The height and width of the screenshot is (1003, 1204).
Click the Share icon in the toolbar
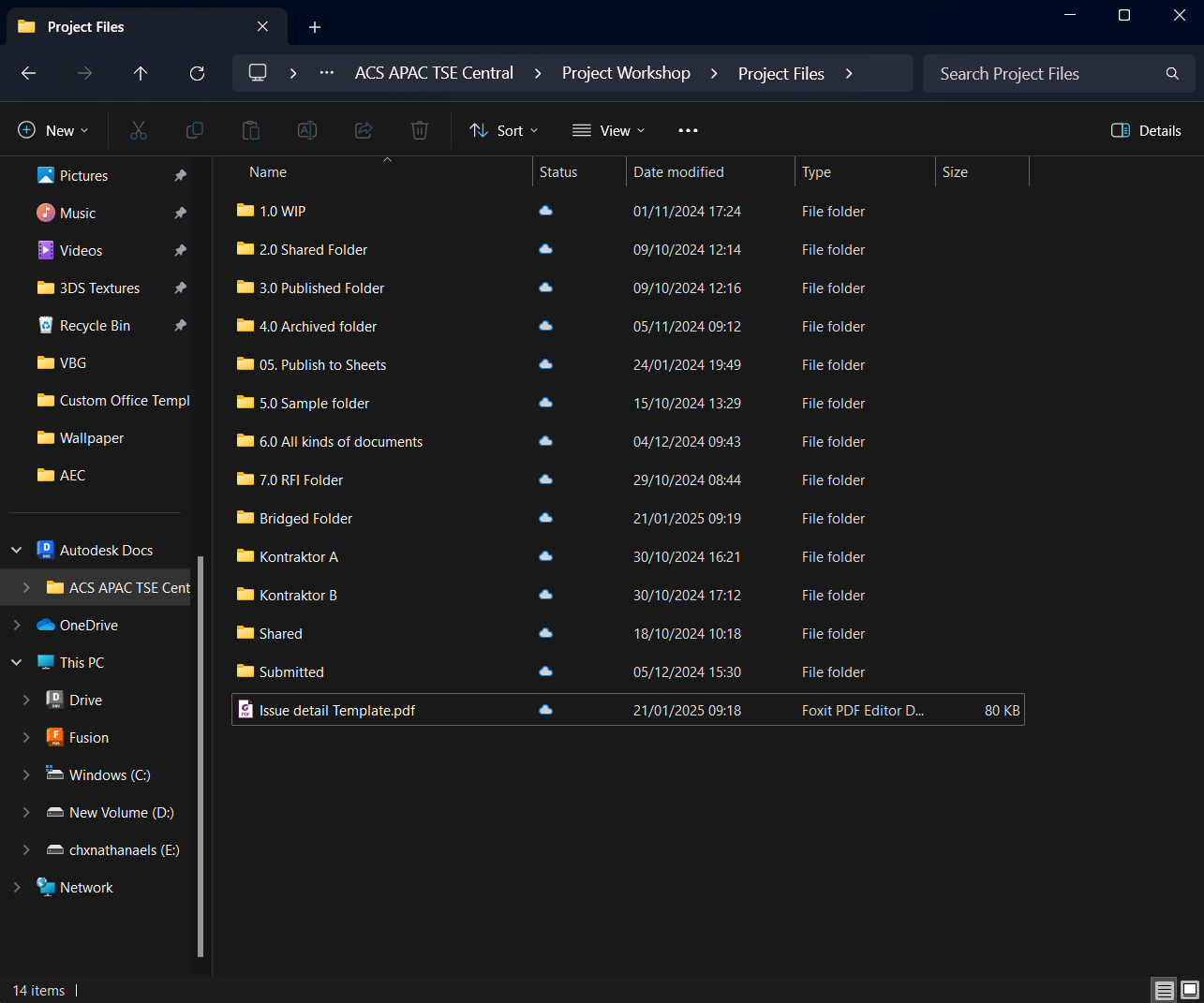point(364,130)
